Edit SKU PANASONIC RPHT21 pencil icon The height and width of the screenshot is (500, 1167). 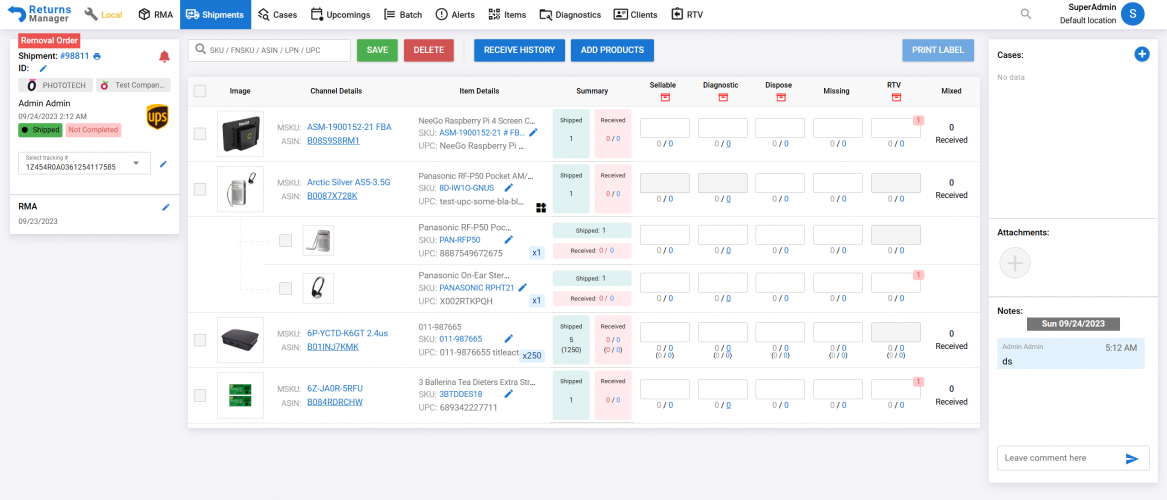pos(522,287)
